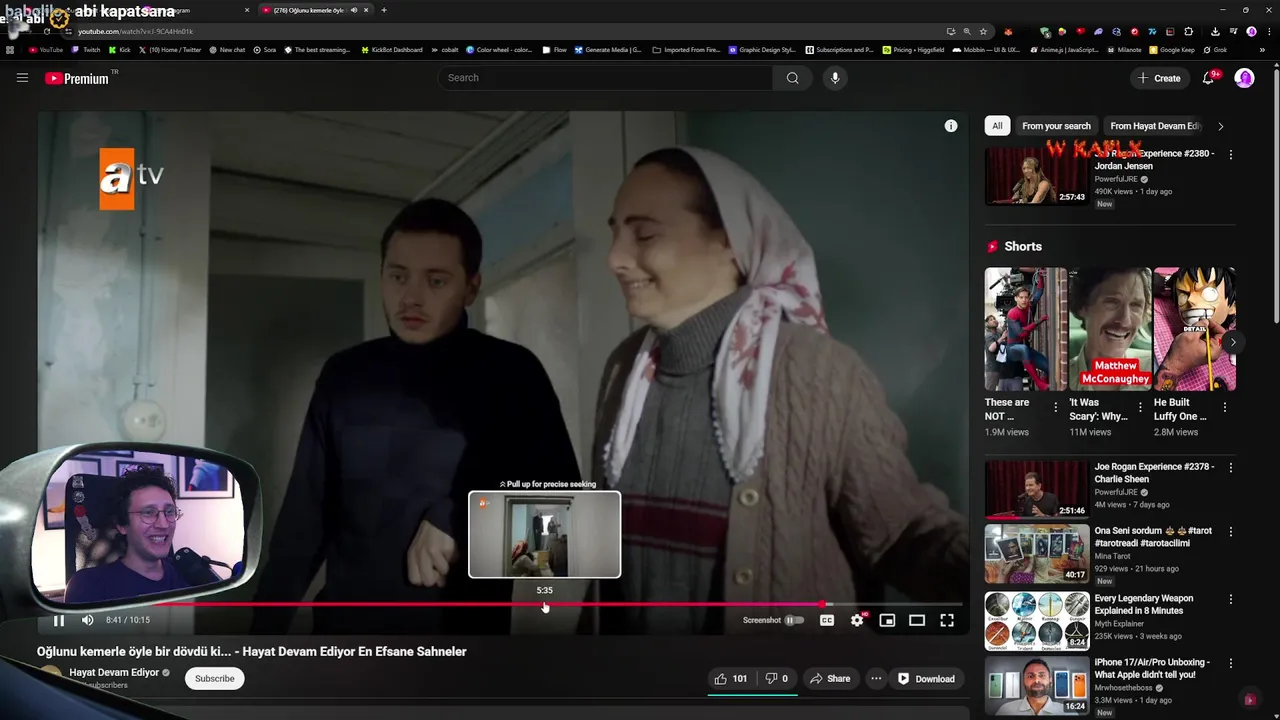The width and height of the screenshot is (1280, 720).
Task: Toggle closed captions with the CC button
Action: (827, 620)
